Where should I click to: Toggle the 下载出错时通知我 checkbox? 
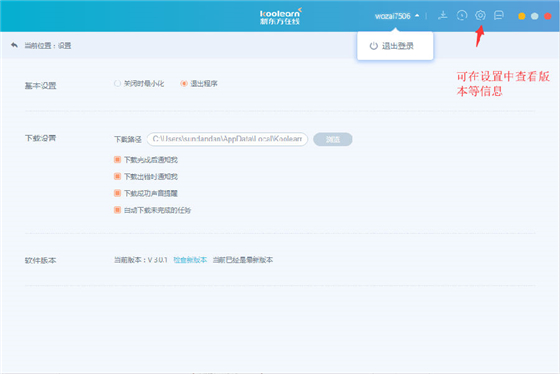tap(117, 176)
